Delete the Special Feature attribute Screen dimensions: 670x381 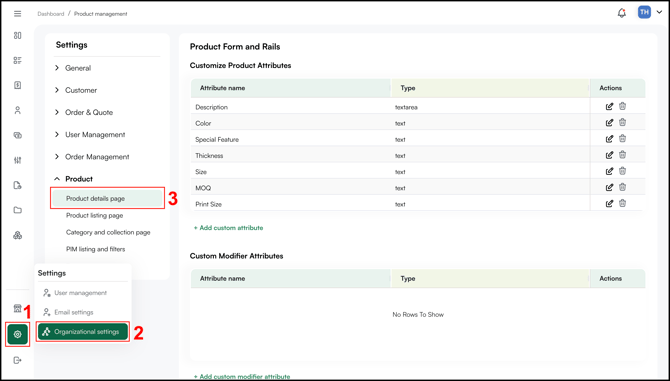click(623, 138)
